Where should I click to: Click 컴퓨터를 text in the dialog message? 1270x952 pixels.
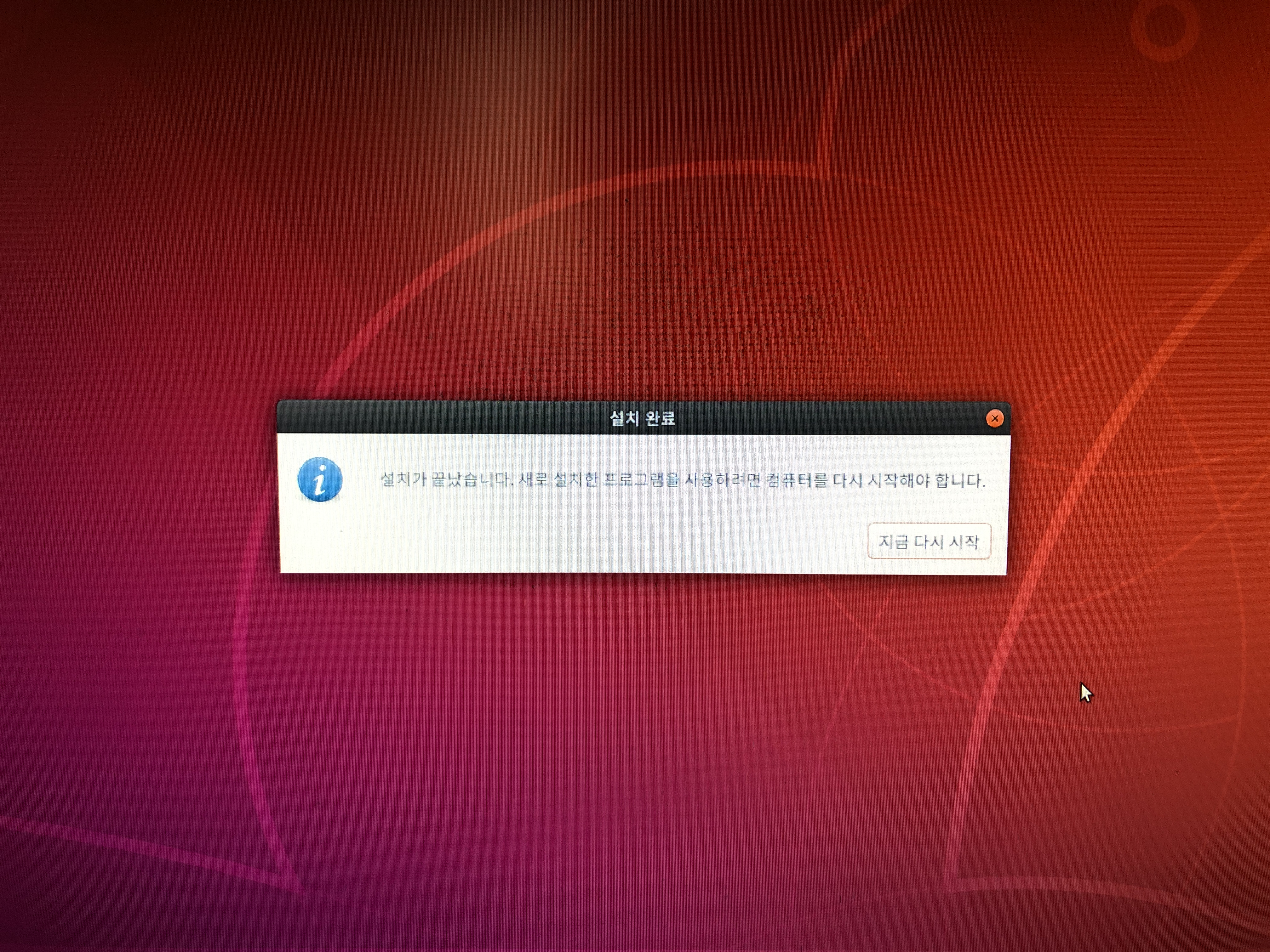tap(797, 480)
